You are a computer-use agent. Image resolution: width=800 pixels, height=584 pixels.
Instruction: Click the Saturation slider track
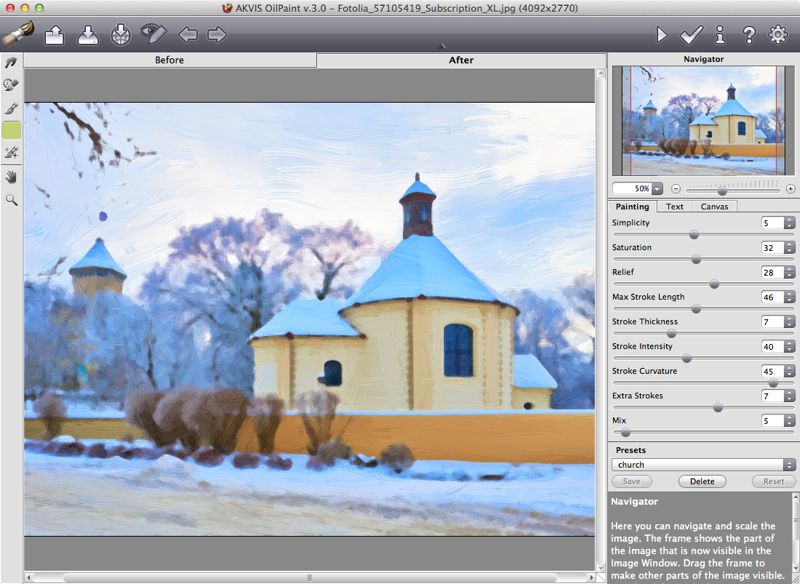[703, 260]
